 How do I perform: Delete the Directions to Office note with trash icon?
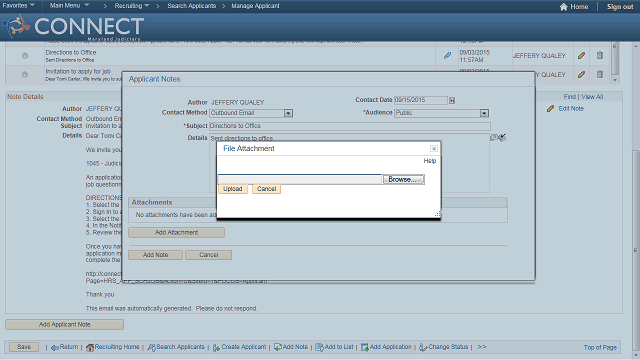point(600,55)
